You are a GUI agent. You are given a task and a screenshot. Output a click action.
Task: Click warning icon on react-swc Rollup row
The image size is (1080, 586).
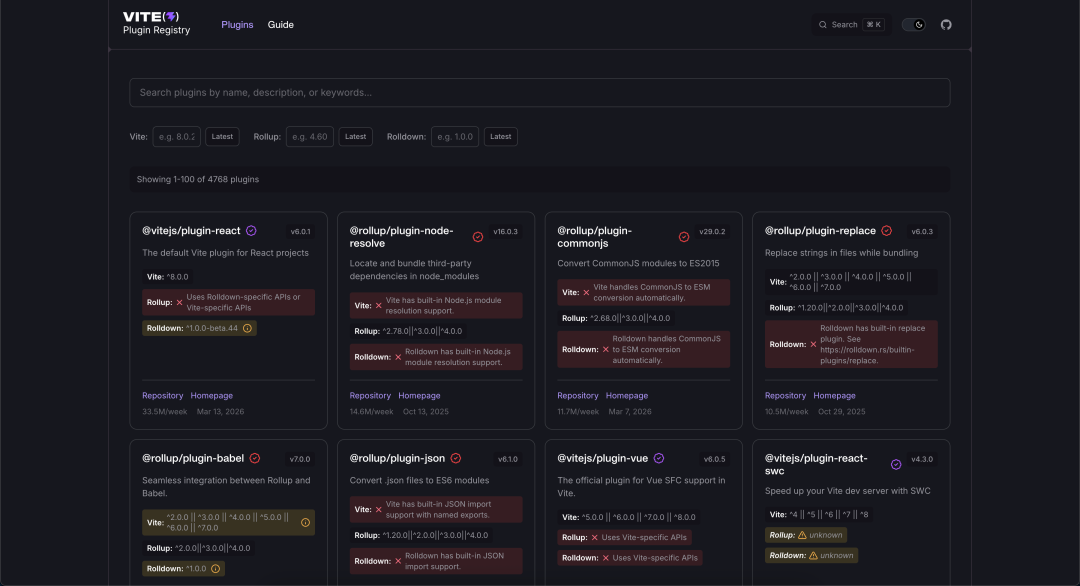point(802,535)
